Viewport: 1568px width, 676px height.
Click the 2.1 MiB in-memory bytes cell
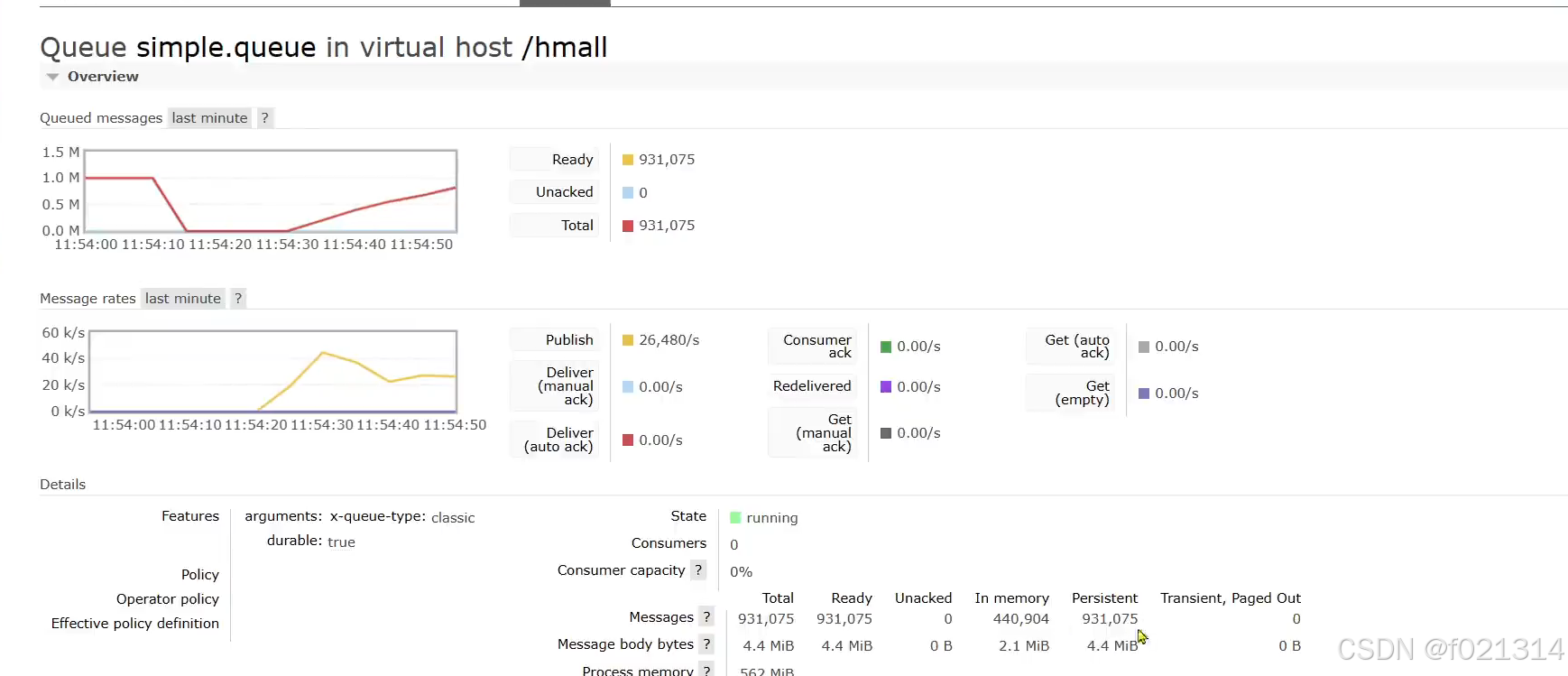1024,646
